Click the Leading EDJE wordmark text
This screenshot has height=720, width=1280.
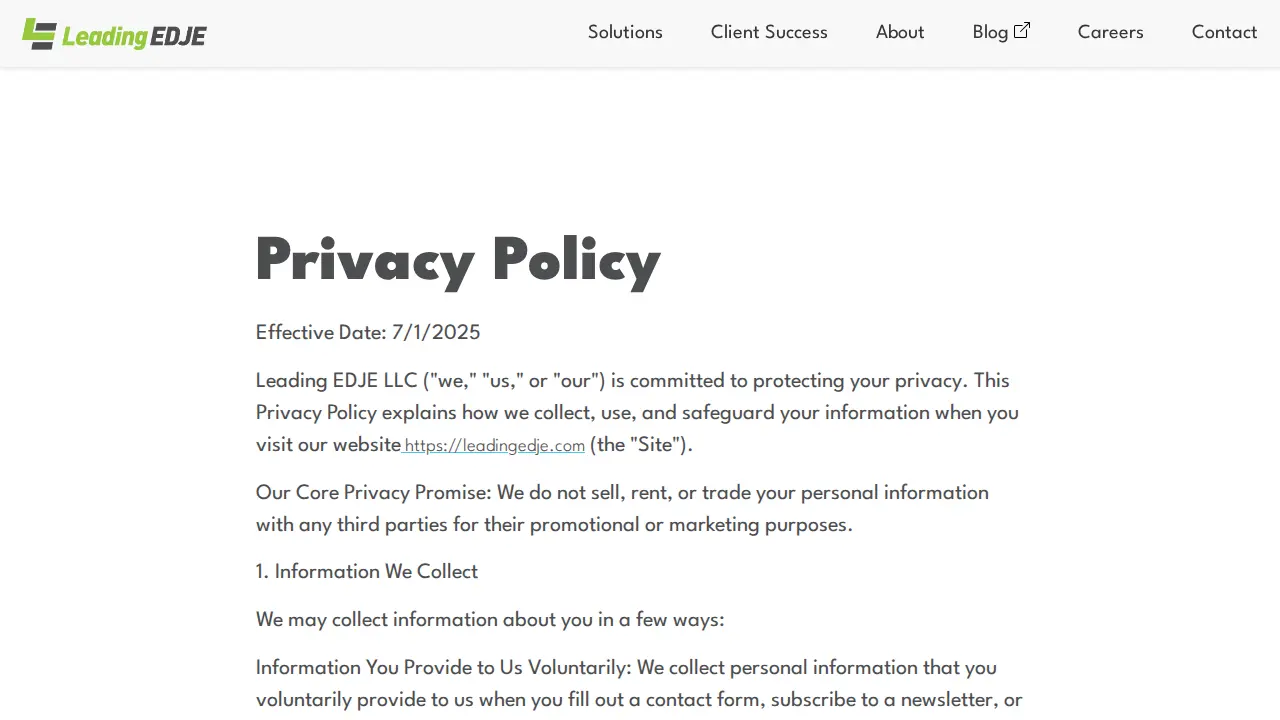[x=134, y=37]
